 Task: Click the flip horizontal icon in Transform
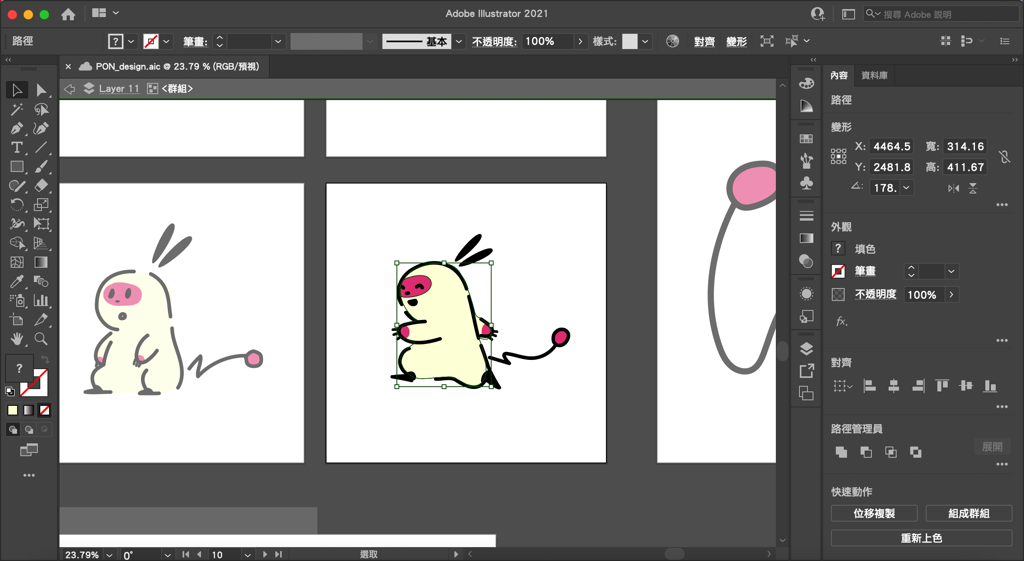tap(953, 188)
